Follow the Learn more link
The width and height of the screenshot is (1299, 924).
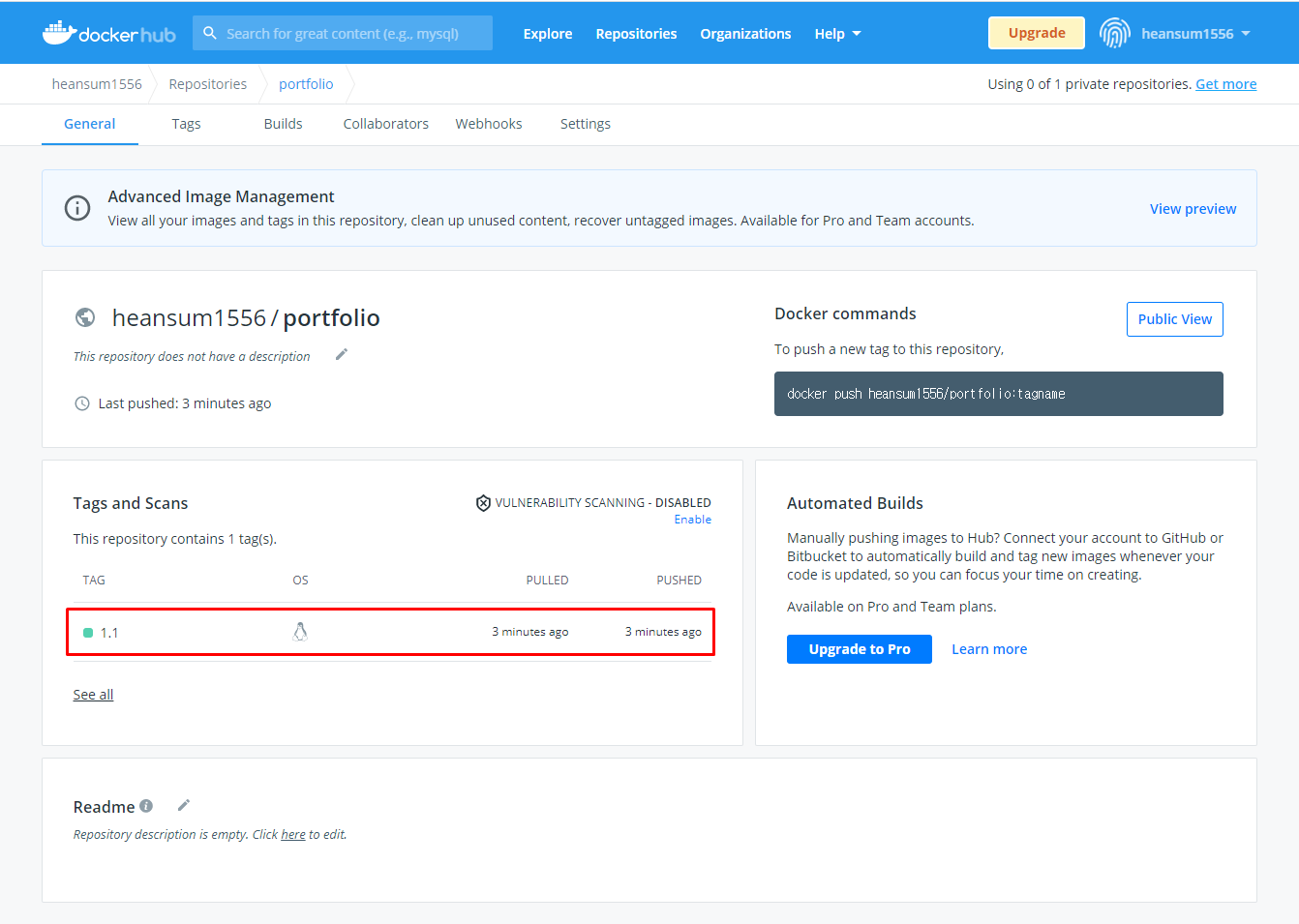[x=989, y=649]
